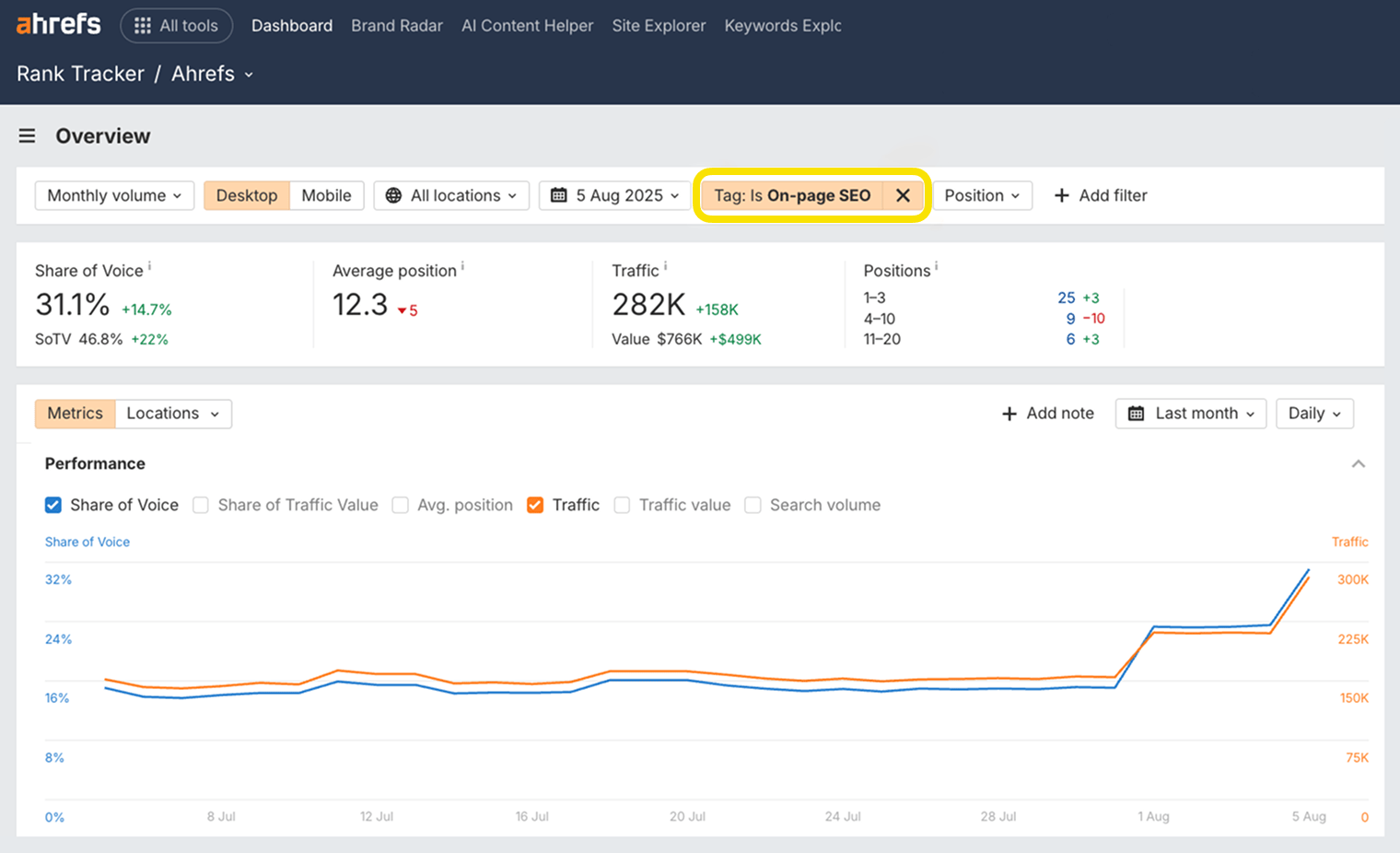Click the ahrefs logo
Image resolution: width=1400 pixels, height=853 pixels.
point(57,25)
